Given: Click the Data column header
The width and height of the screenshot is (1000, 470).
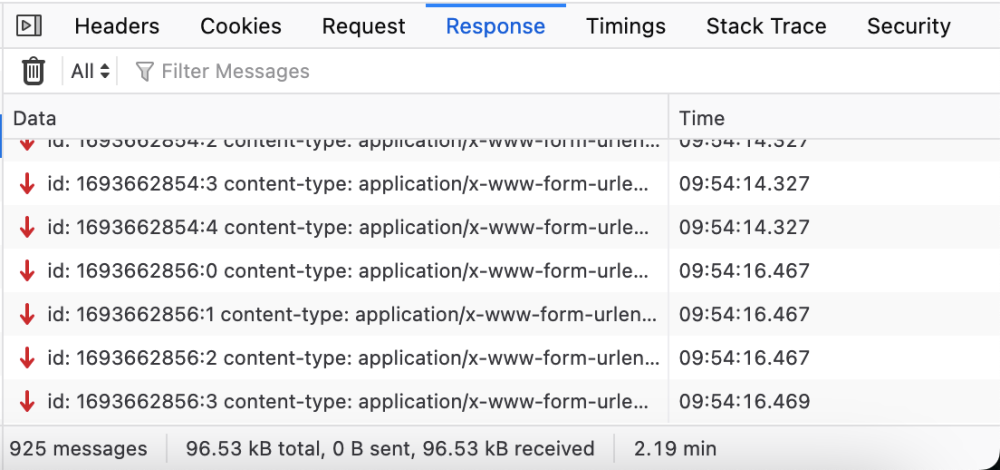Looking at the screenshot, I should [x=336, y=118].
